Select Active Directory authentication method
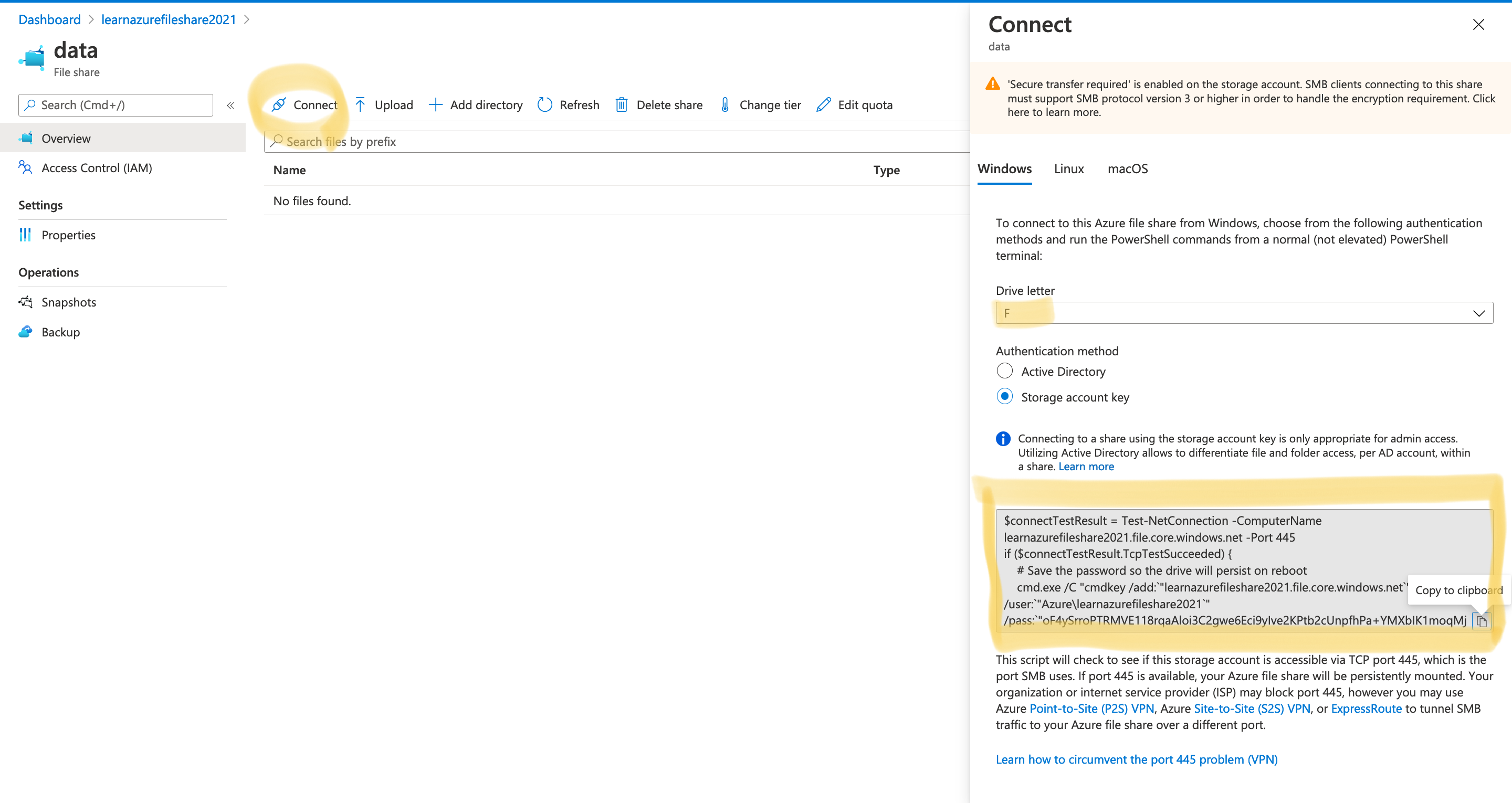 1005,371
